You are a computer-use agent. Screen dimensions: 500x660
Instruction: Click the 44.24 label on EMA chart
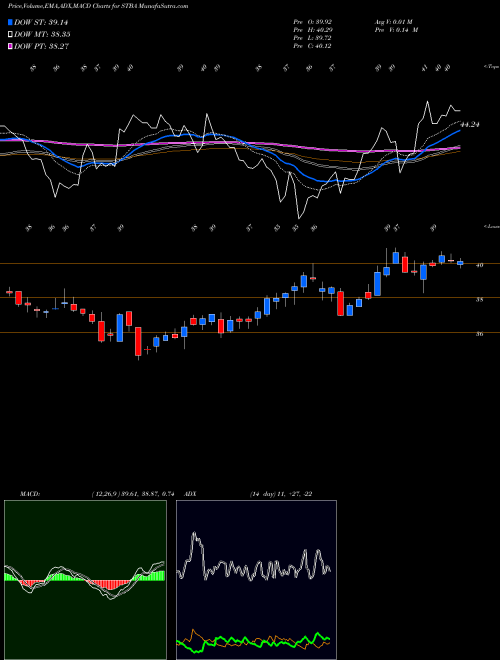pos(470,125)
